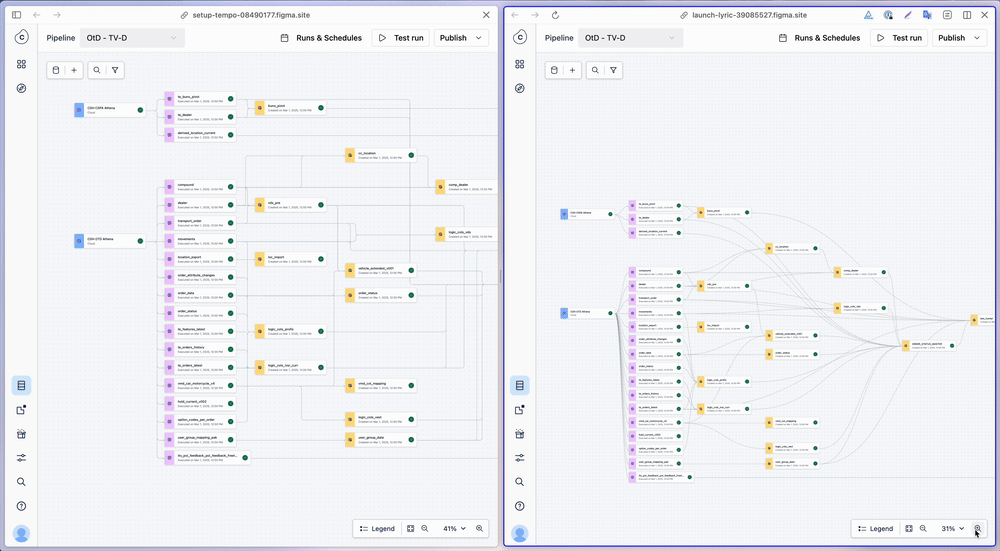Expand the 31% zoom level dropdown

(x=953, y=528)
